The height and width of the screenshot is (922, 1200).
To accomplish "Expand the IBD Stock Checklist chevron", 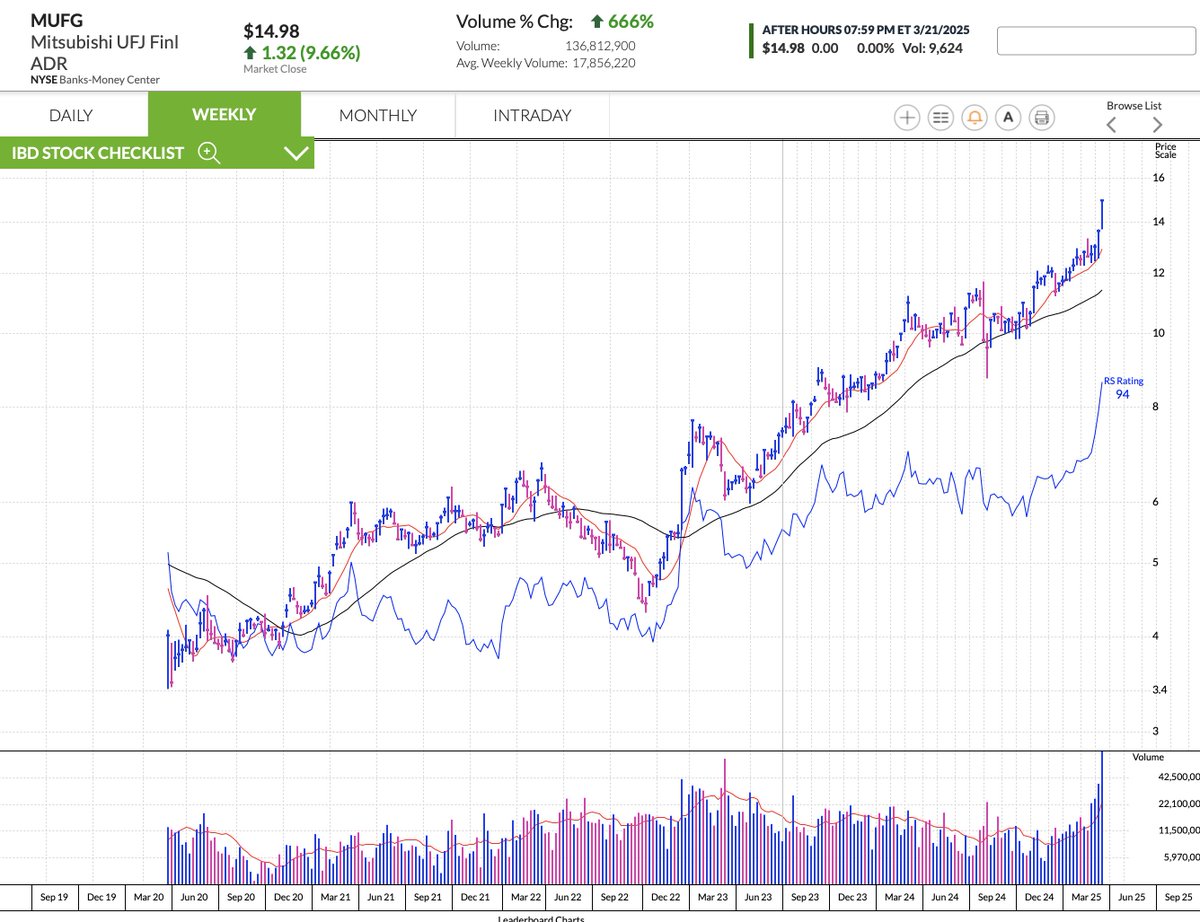I will [x=296, y=153].
